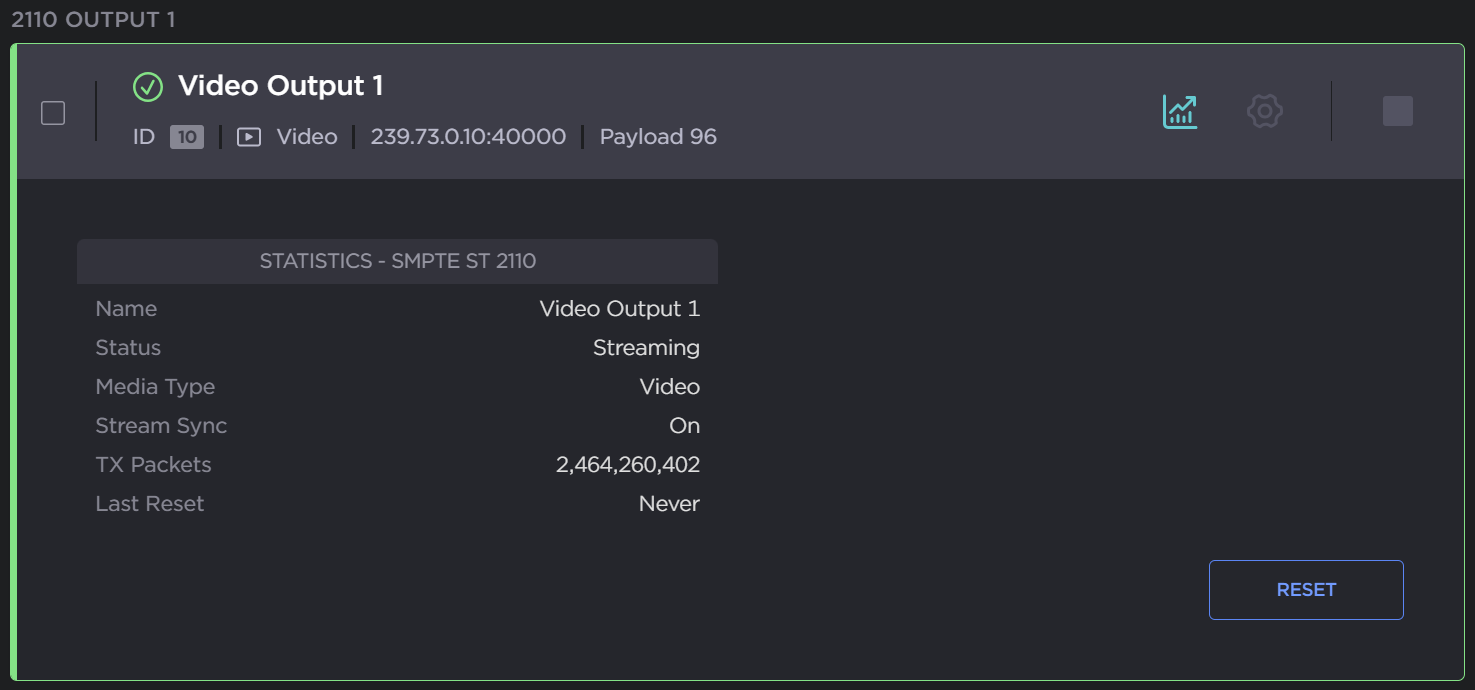Click the Media Type row label
1475x690 pixels.
pos(155,387)
